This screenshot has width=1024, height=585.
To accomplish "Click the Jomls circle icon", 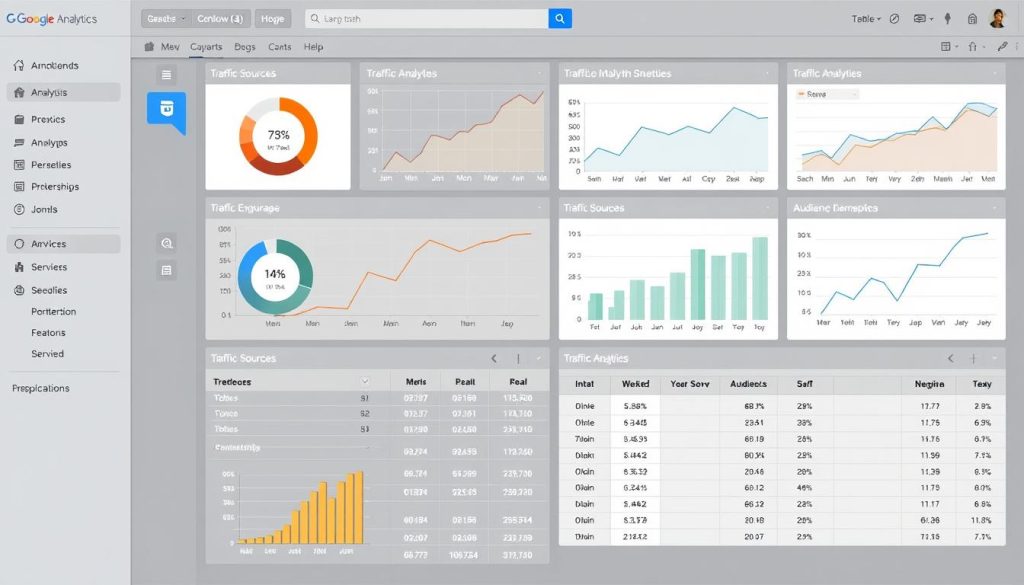I will point(19,210).
